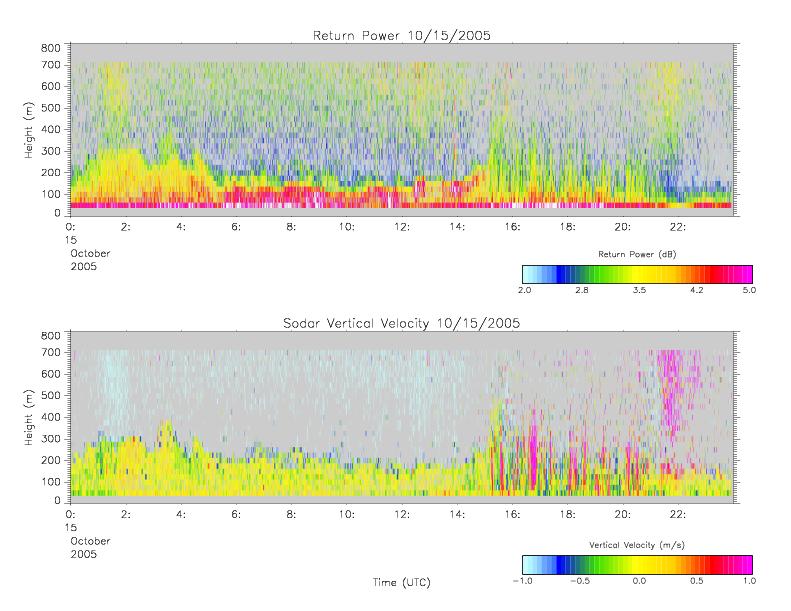Click "300" height tick on Vertical Velocity plot
This screenshot has width=791, height=611.
(50, 439)
